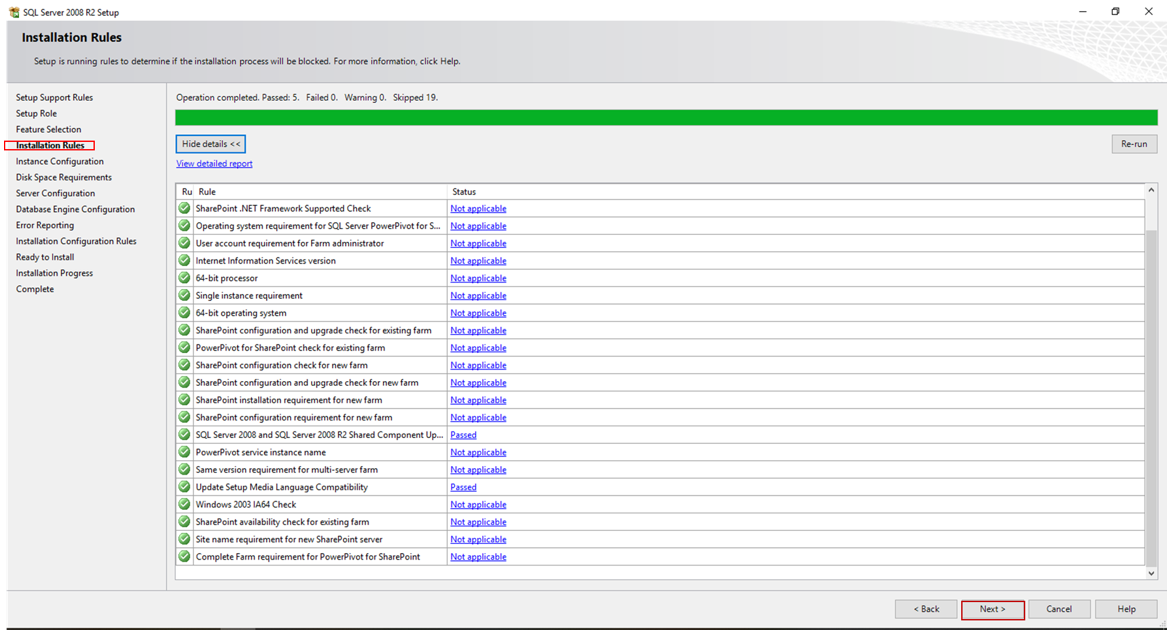Click green check icon beside Same version requirement for multi-server farm
This screenshot has width=1174, height=630.
pyautogui.click(x=184, y=470)
